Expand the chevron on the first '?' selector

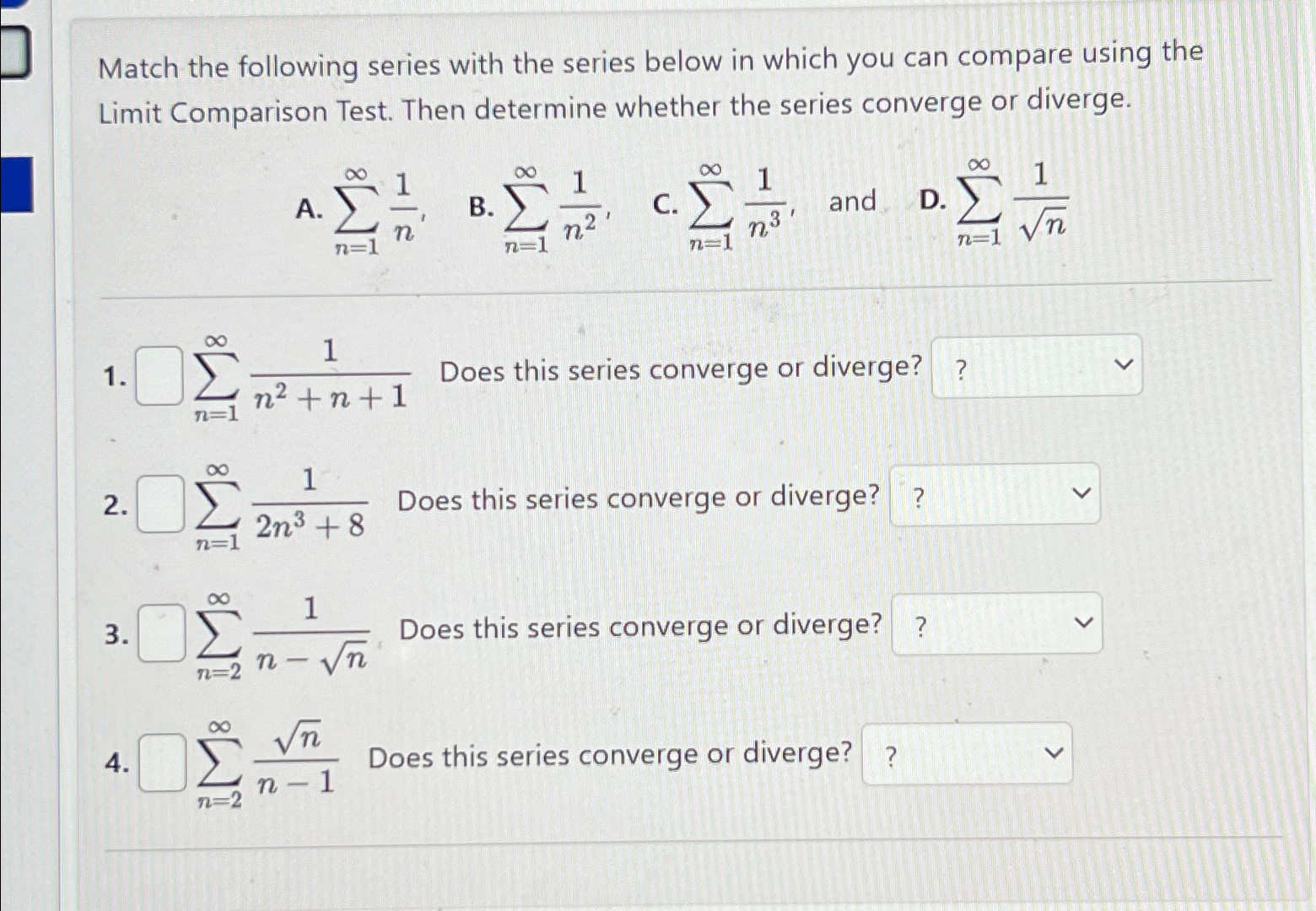point(1122,365)
